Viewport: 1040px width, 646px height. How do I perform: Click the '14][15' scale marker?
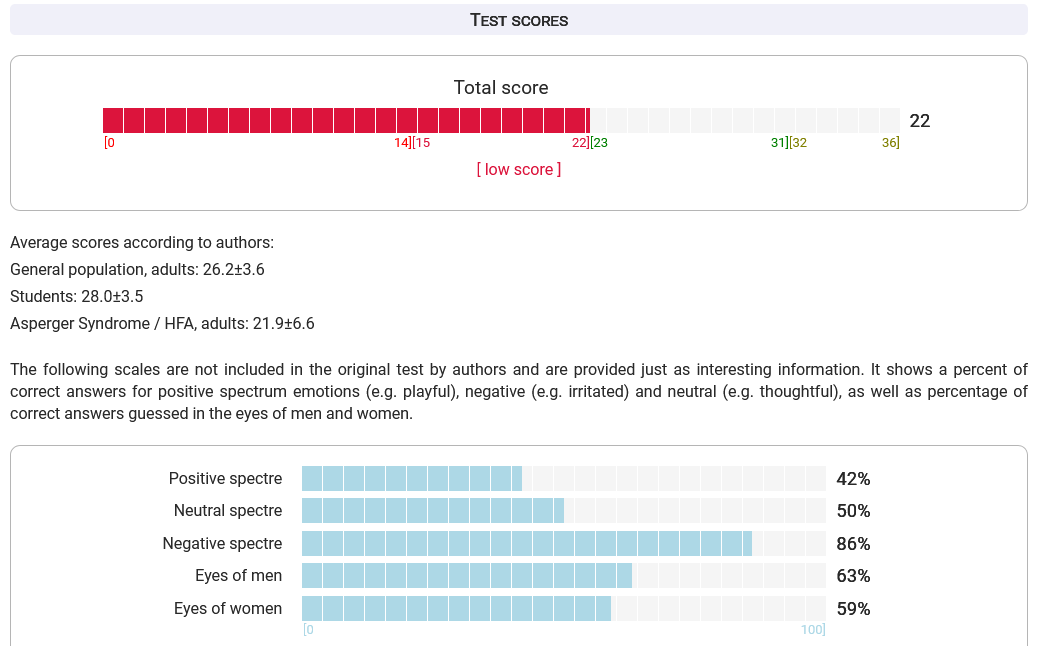coord(412,143)
